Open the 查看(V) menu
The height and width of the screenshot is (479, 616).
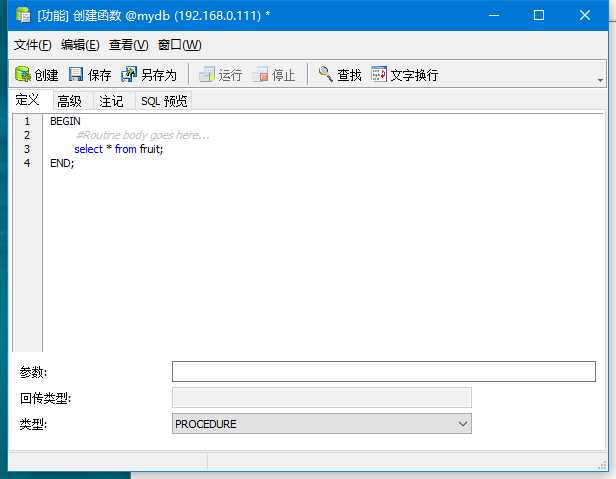pyautogui.click(x=128, y=45)
